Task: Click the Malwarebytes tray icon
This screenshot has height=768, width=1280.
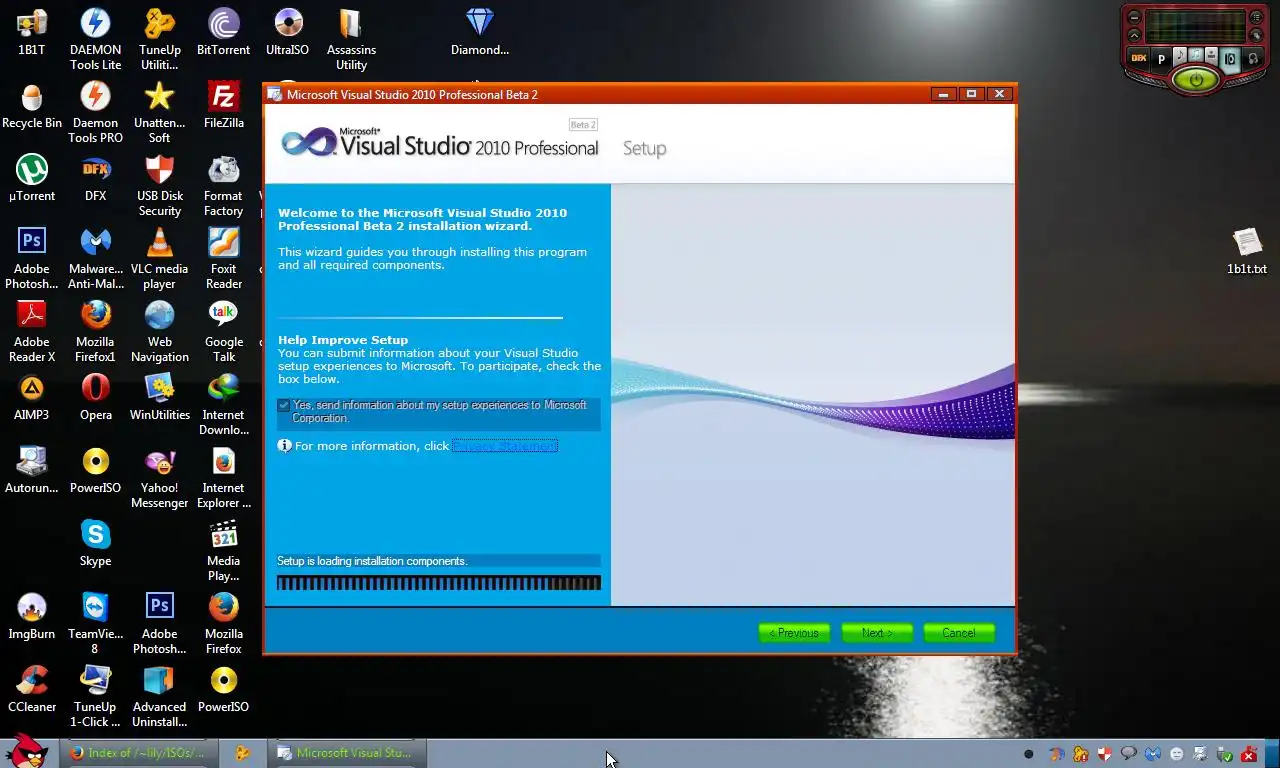Action: point(1152,754)
